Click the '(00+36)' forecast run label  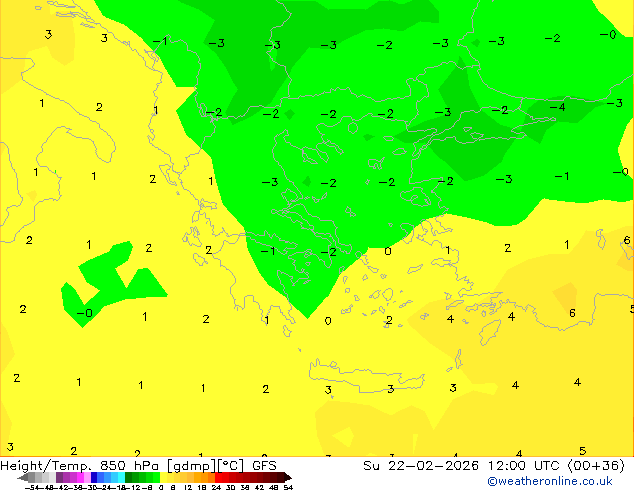coord(596,466)
